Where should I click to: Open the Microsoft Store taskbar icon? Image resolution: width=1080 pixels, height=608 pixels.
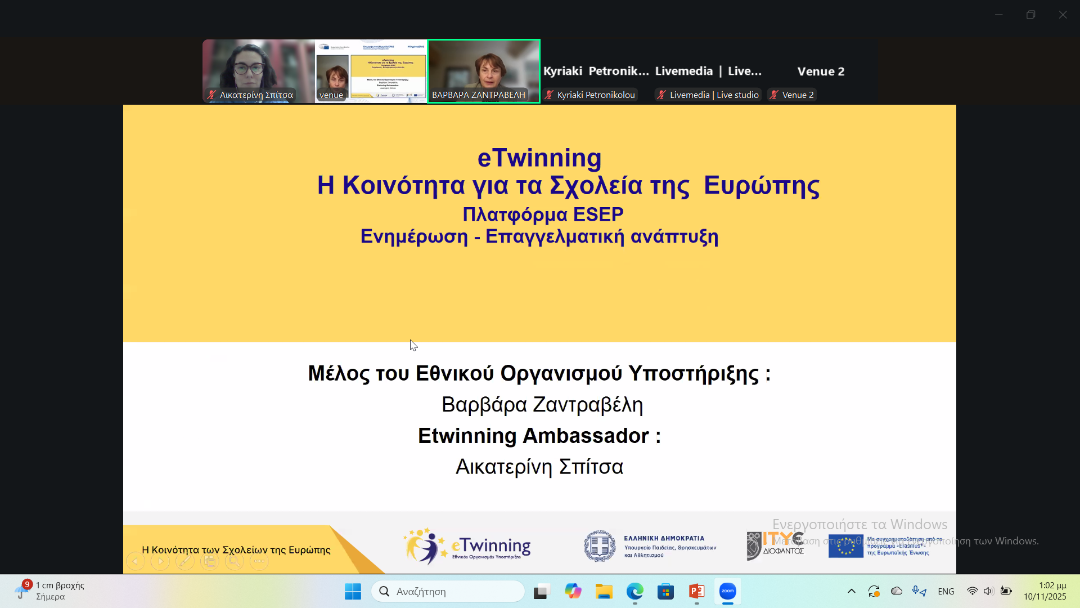pos(666,591)
